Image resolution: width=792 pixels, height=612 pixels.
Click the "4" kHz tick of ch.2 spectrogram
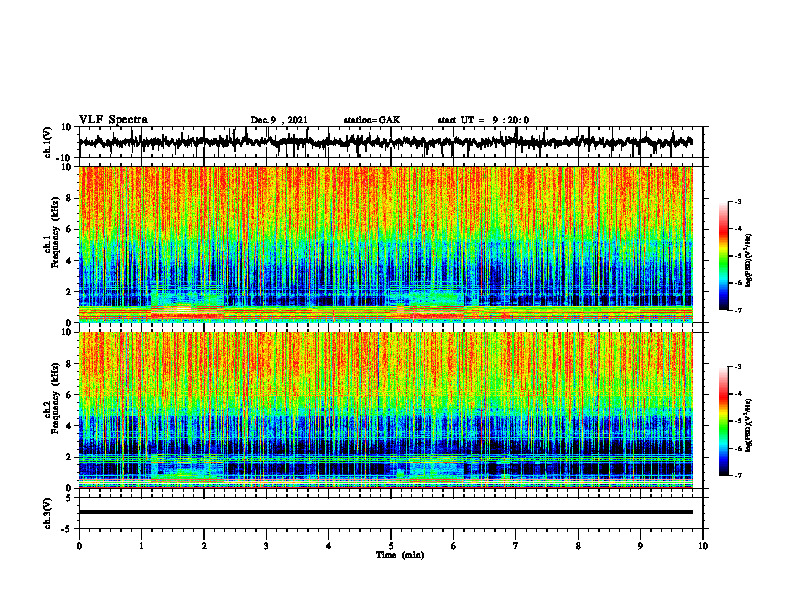coord(69,426)
